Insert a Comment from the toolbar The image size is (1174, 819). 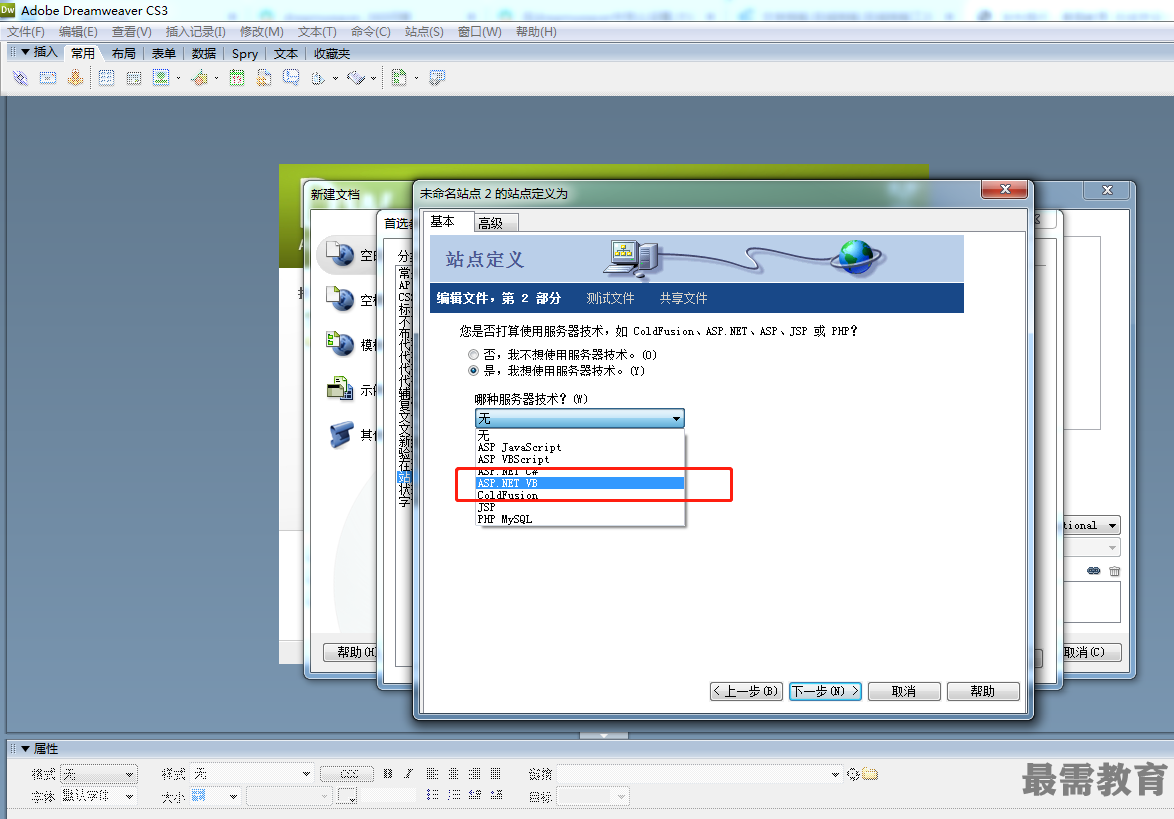tap(291, 78)
